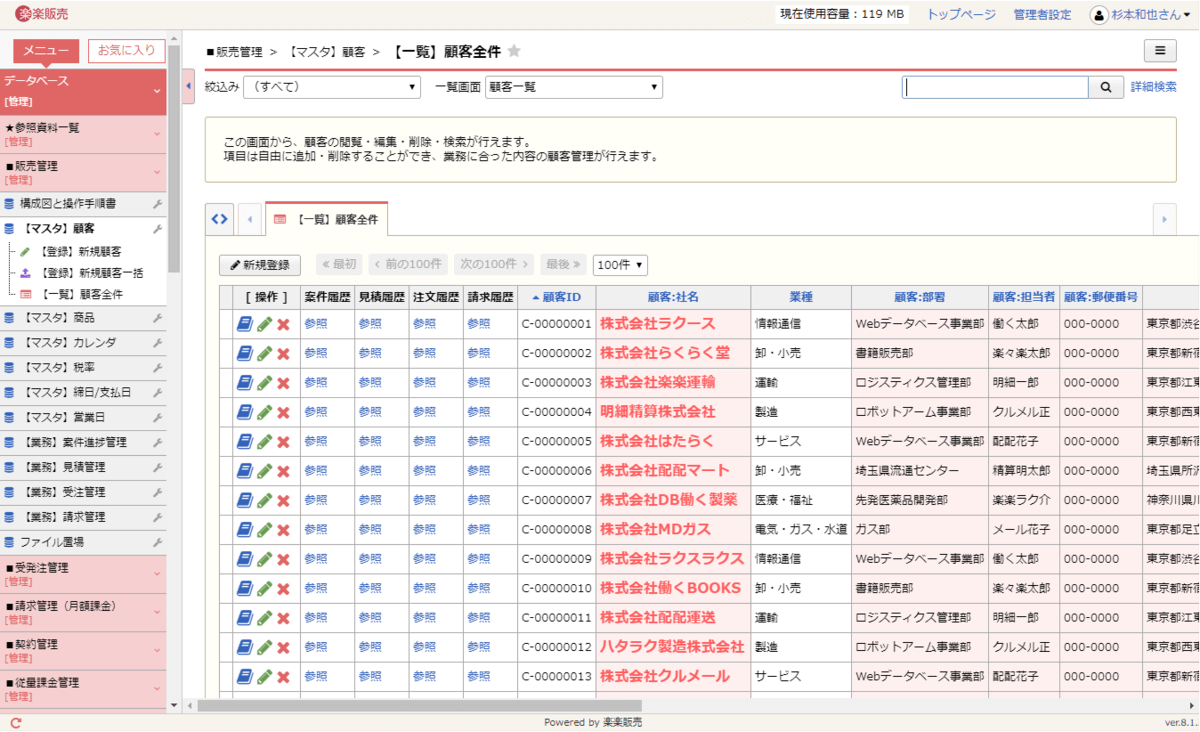The height and width of the screenshot is (732, 1200).
Task: Click the 新規登録 button
Action: tap(260, 265)
